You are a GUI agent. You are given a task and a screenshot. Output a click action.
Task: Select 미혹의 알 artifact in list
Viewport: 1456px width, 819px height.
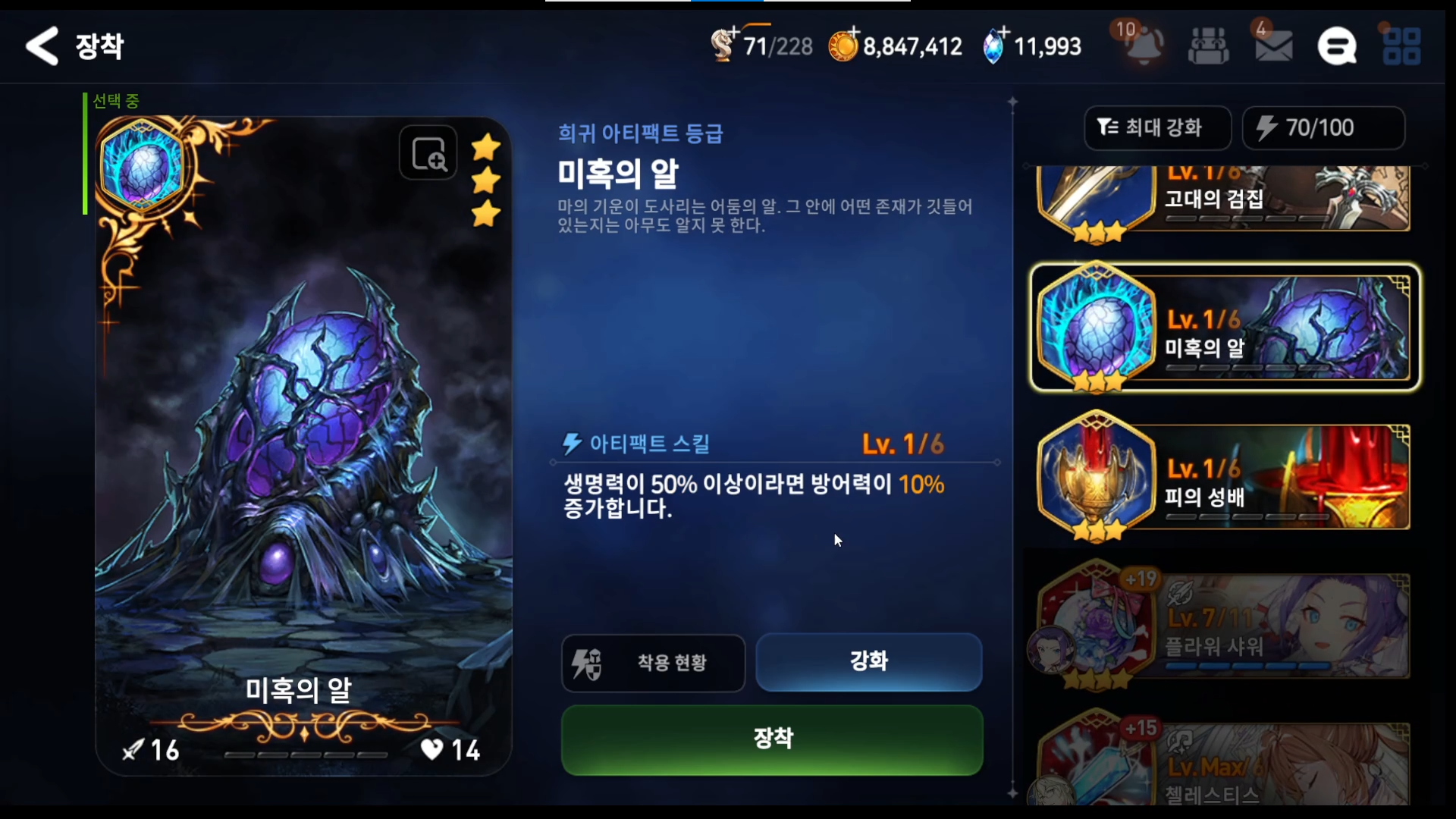coord(1224,328)
